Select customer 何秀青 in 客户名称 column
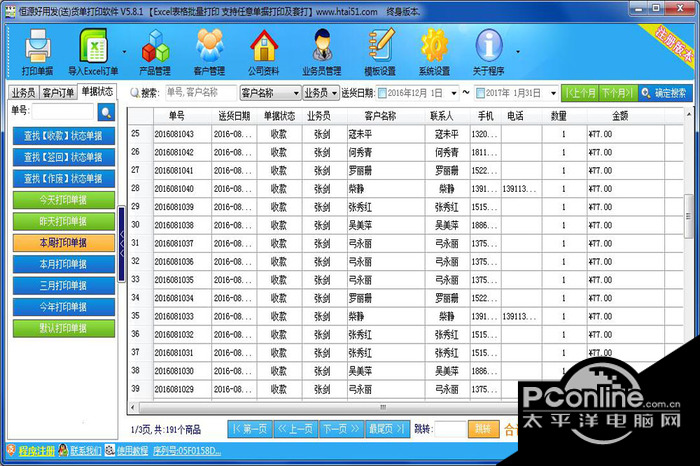The width and height of the screenshot is (700, 466). click(386, 152)
